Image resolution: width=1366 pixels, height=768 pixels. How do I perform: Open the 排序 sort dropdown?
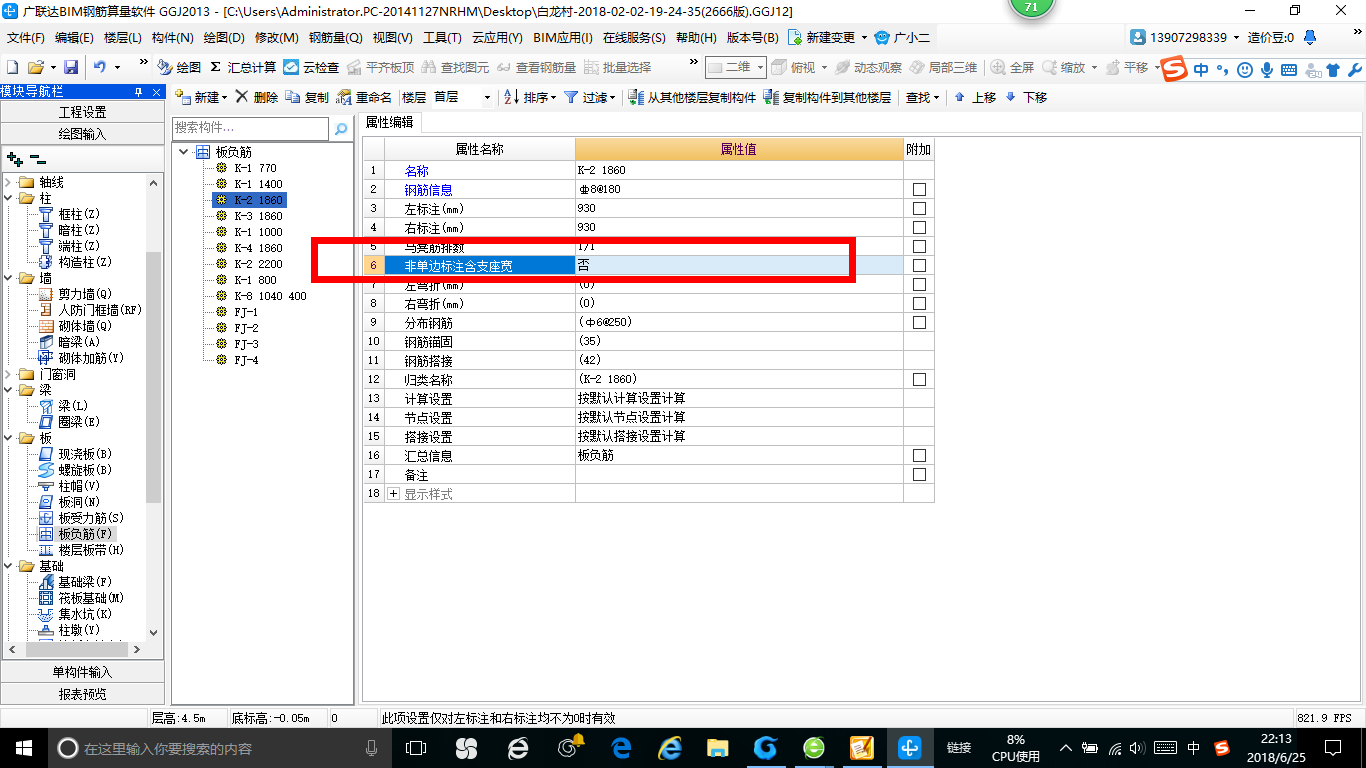[x=530, y=97]
